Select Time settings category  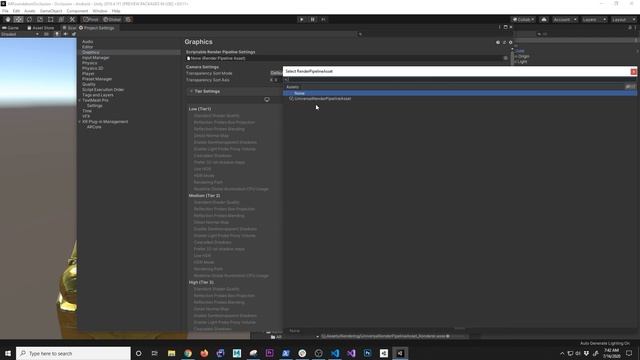coord(87,111)
